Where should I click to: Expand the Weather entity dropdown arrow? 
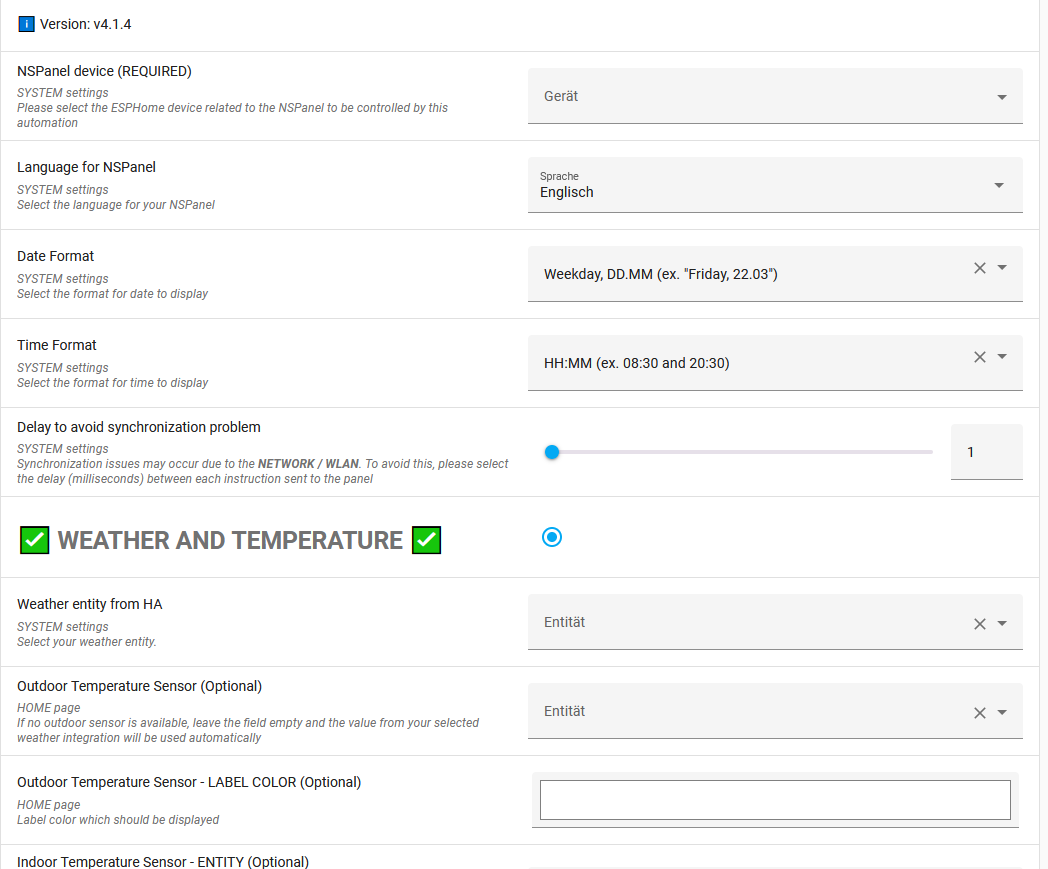[x=1002, y=624]
